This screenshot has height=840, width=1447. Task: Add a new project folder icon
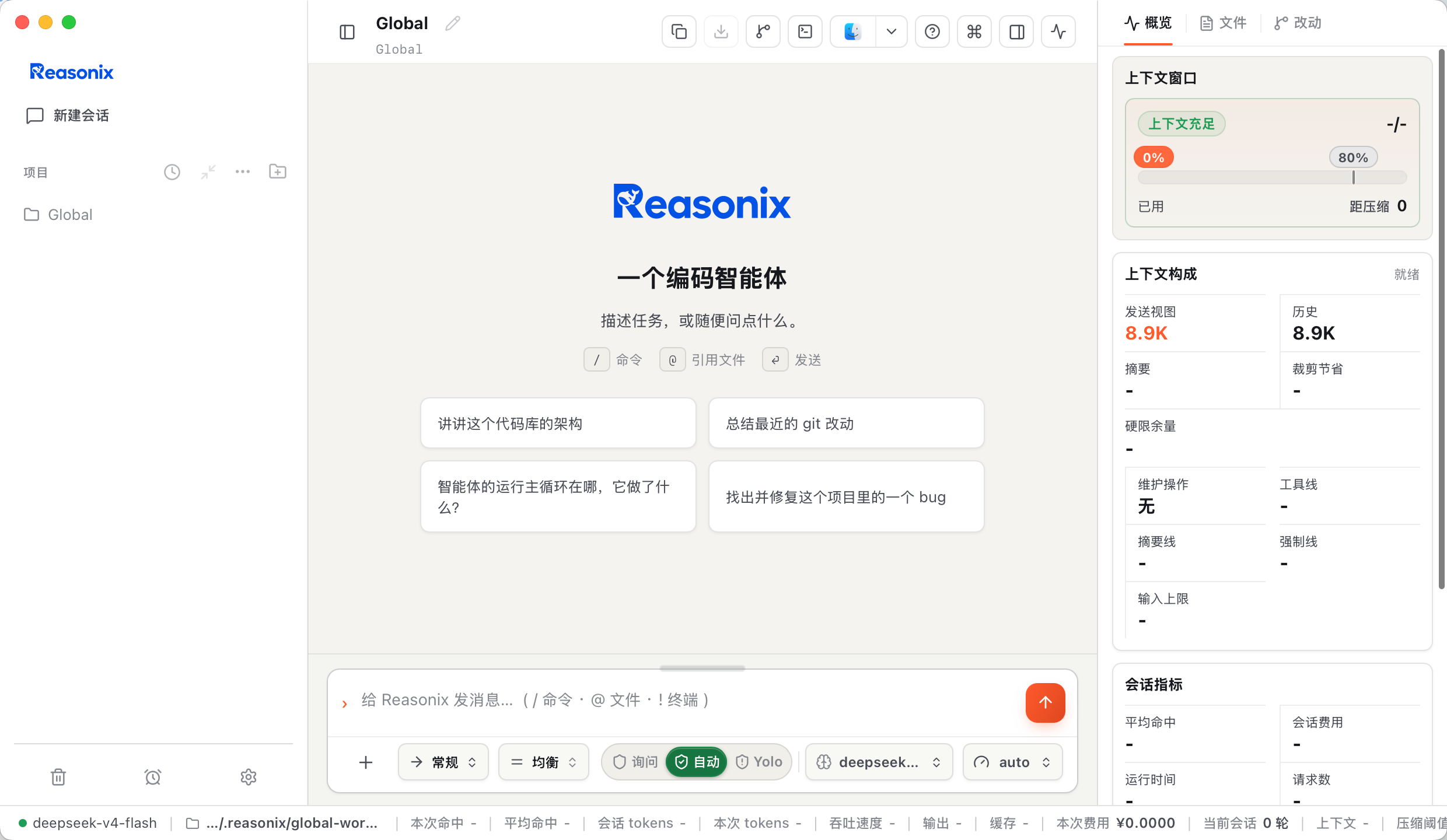(278, 172)
